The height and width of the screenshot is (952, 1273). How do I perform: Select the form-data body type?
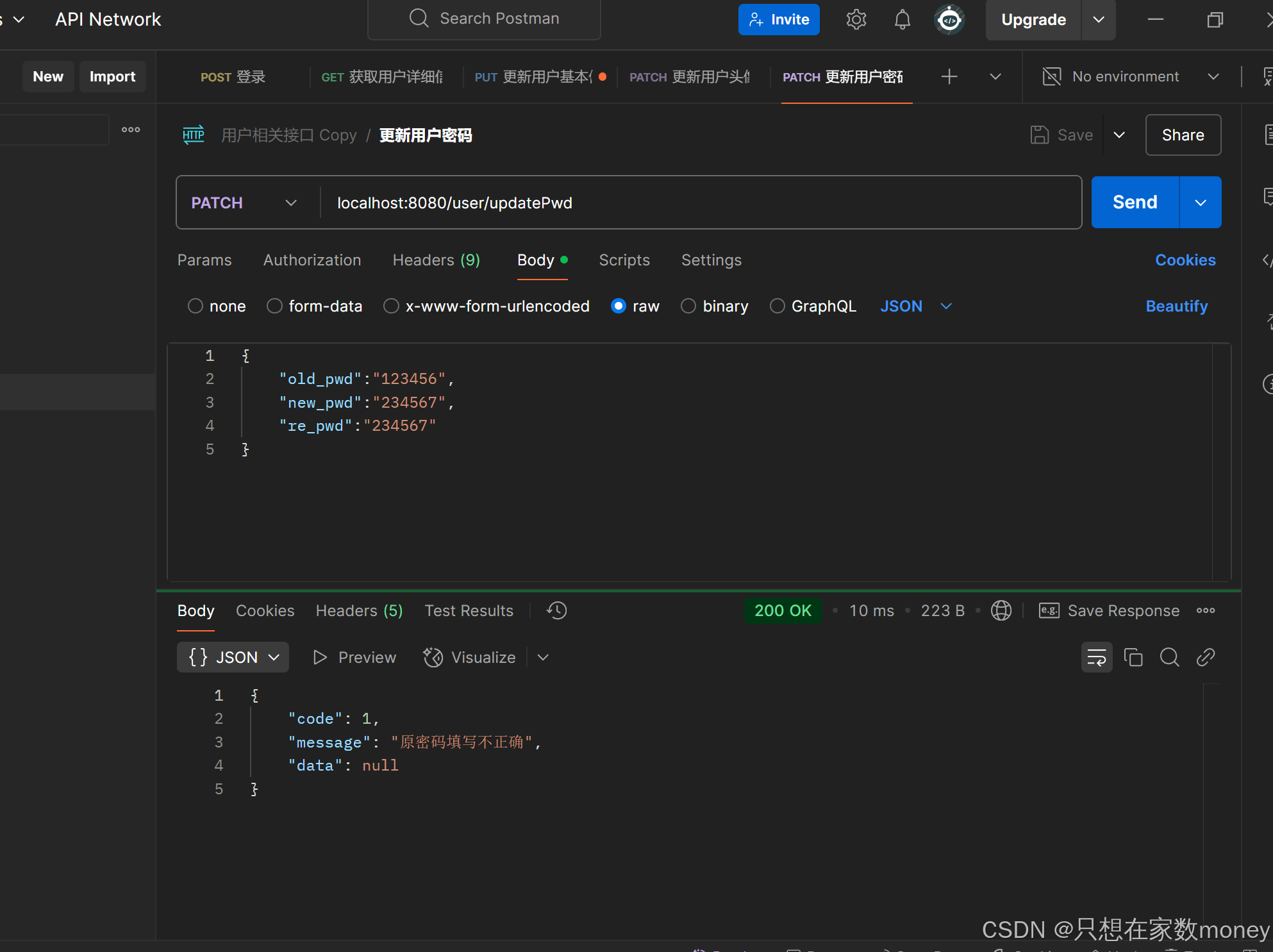click(275, 306)
